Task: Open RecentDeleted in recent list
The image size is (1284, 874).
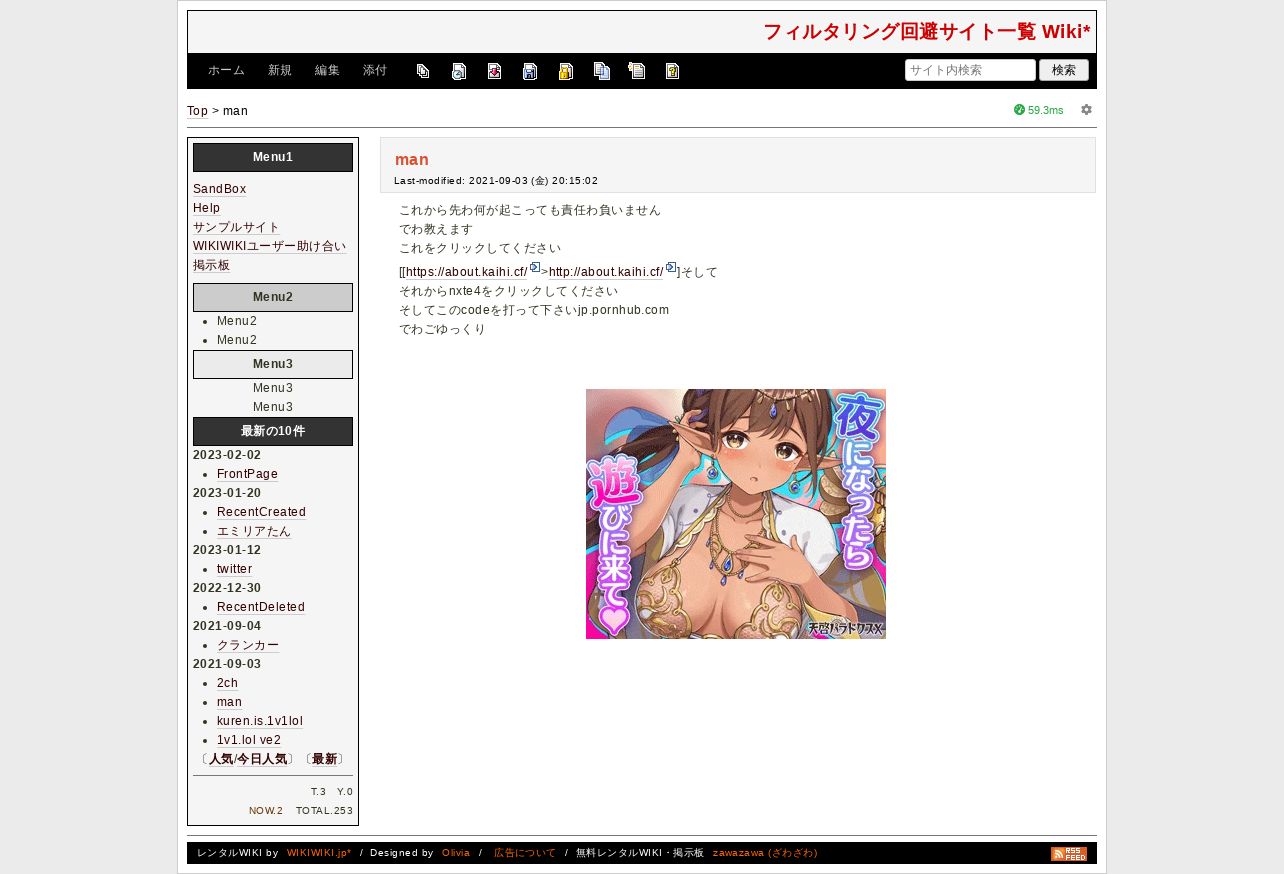Action: pos(261,607)
